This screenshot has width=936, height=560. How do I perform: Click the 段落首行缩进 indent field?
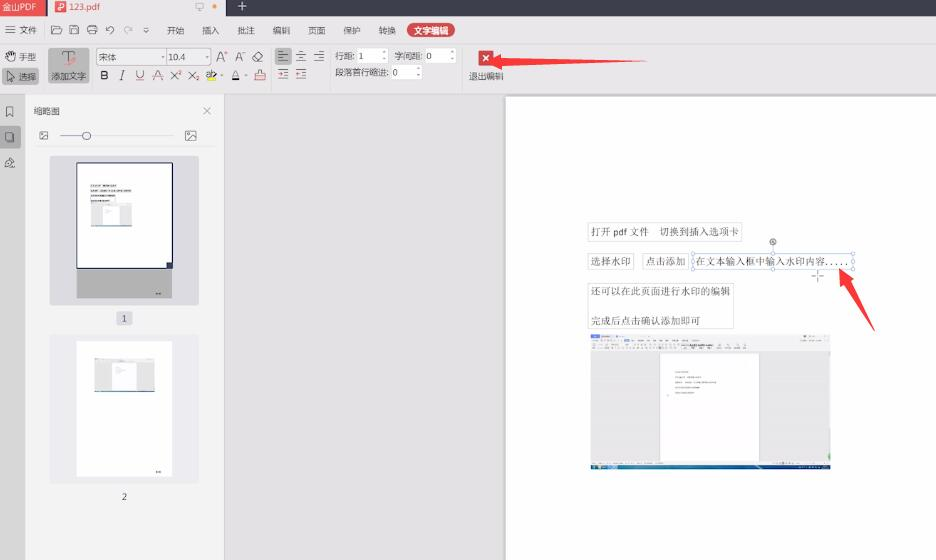(x=402, y=72)
